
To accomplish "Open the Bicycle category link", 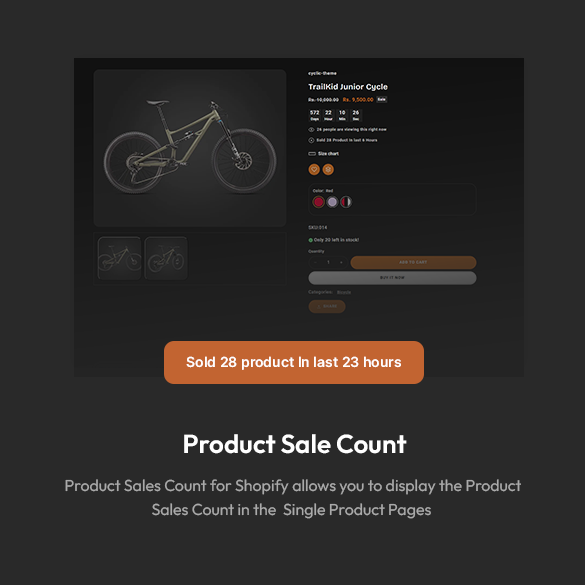I will 344,292.
